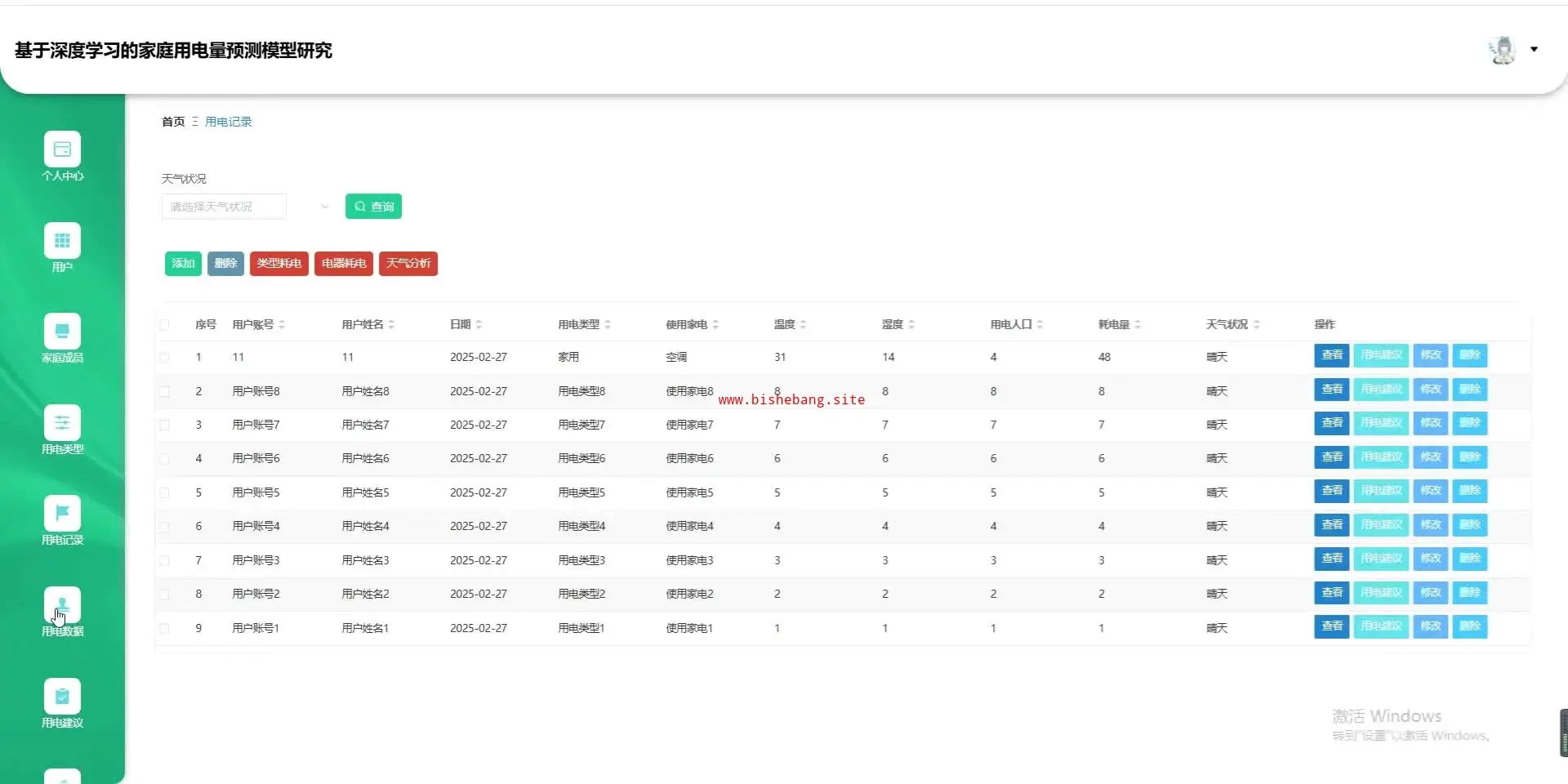Open the 家庭成员 sidebar section

62,338
